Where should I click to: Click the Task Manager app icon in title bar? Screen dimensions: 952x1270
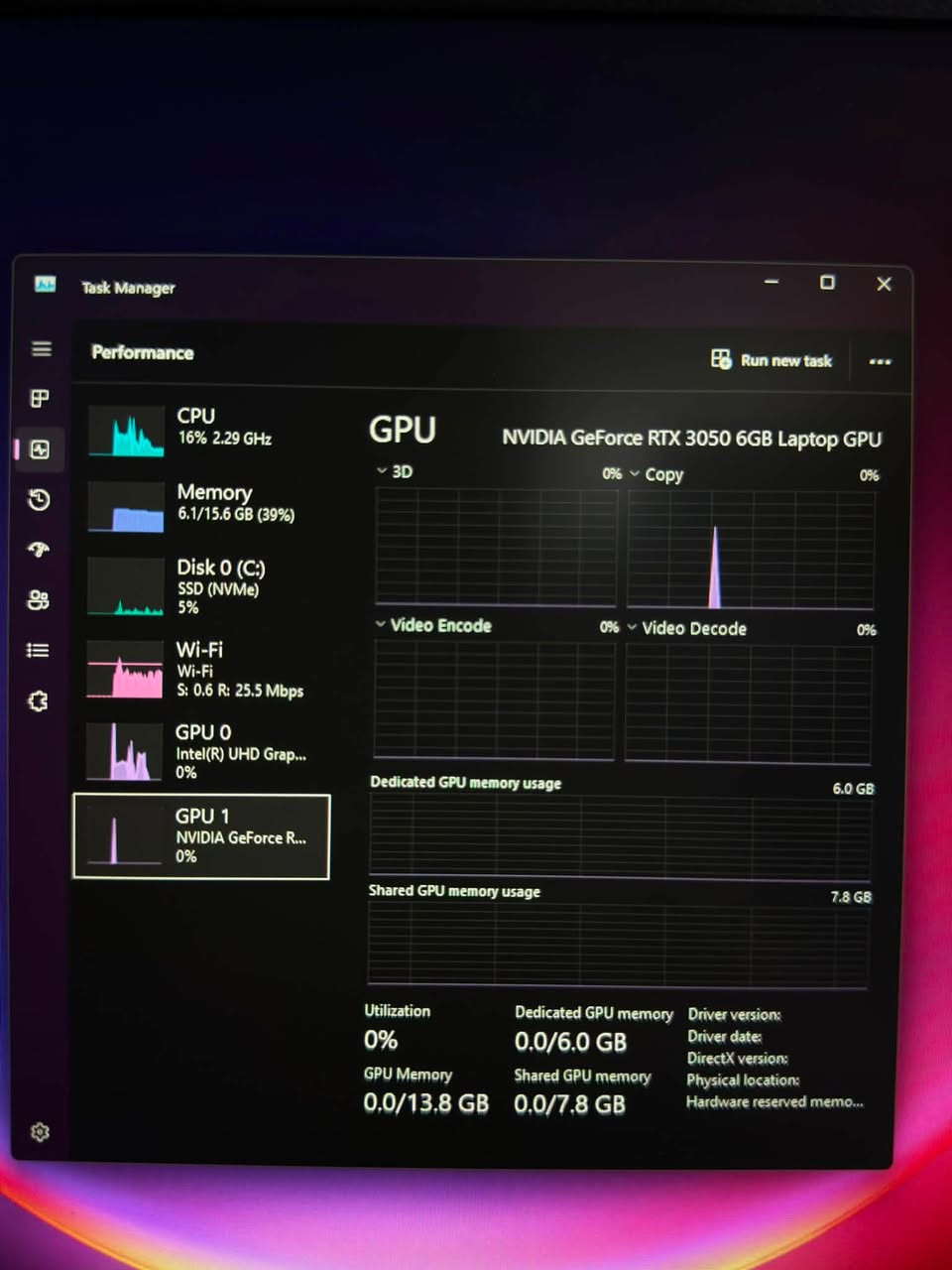pos(46,285)
